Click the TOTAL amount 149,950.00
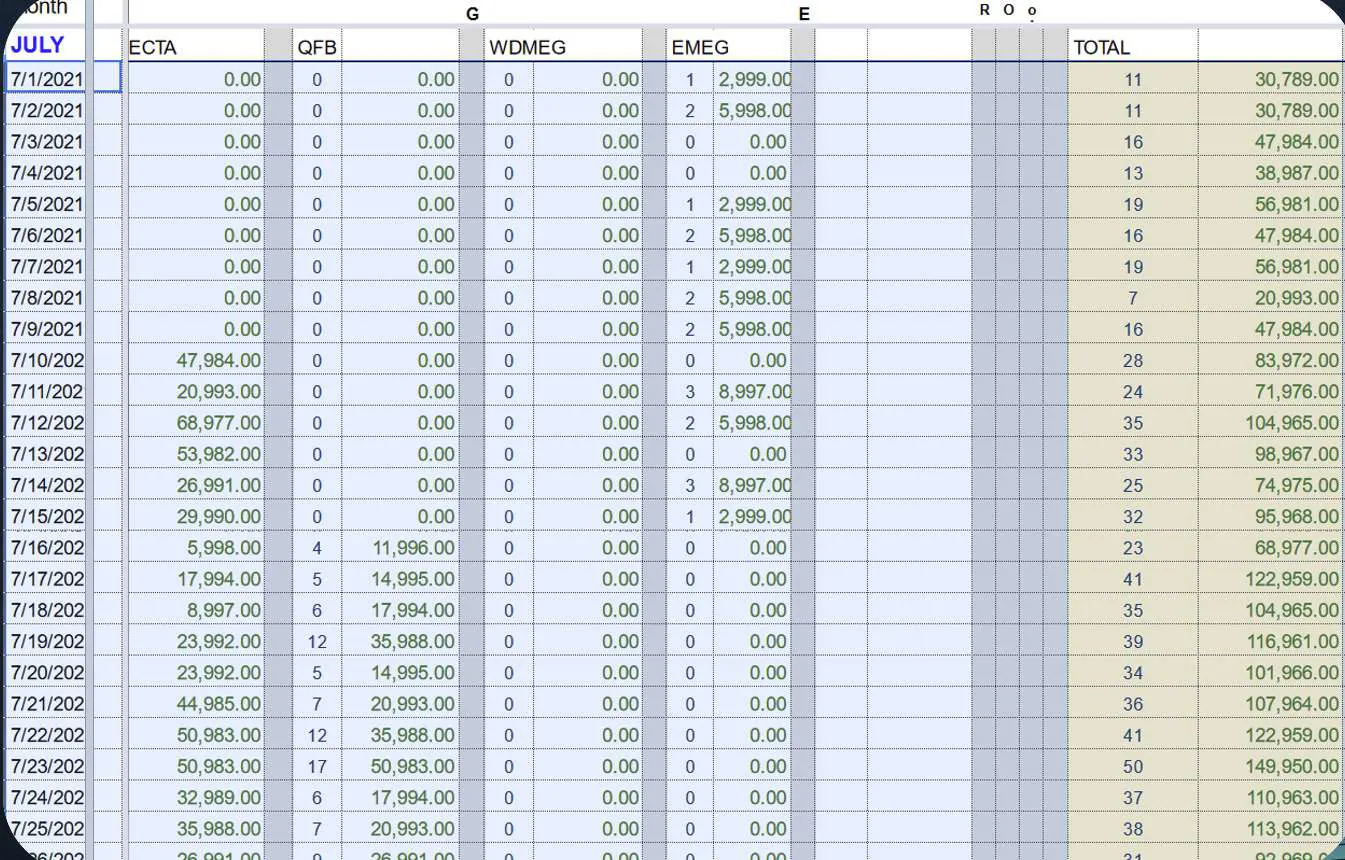This screenshot has width=1345, height=860. click(1271, 767)
